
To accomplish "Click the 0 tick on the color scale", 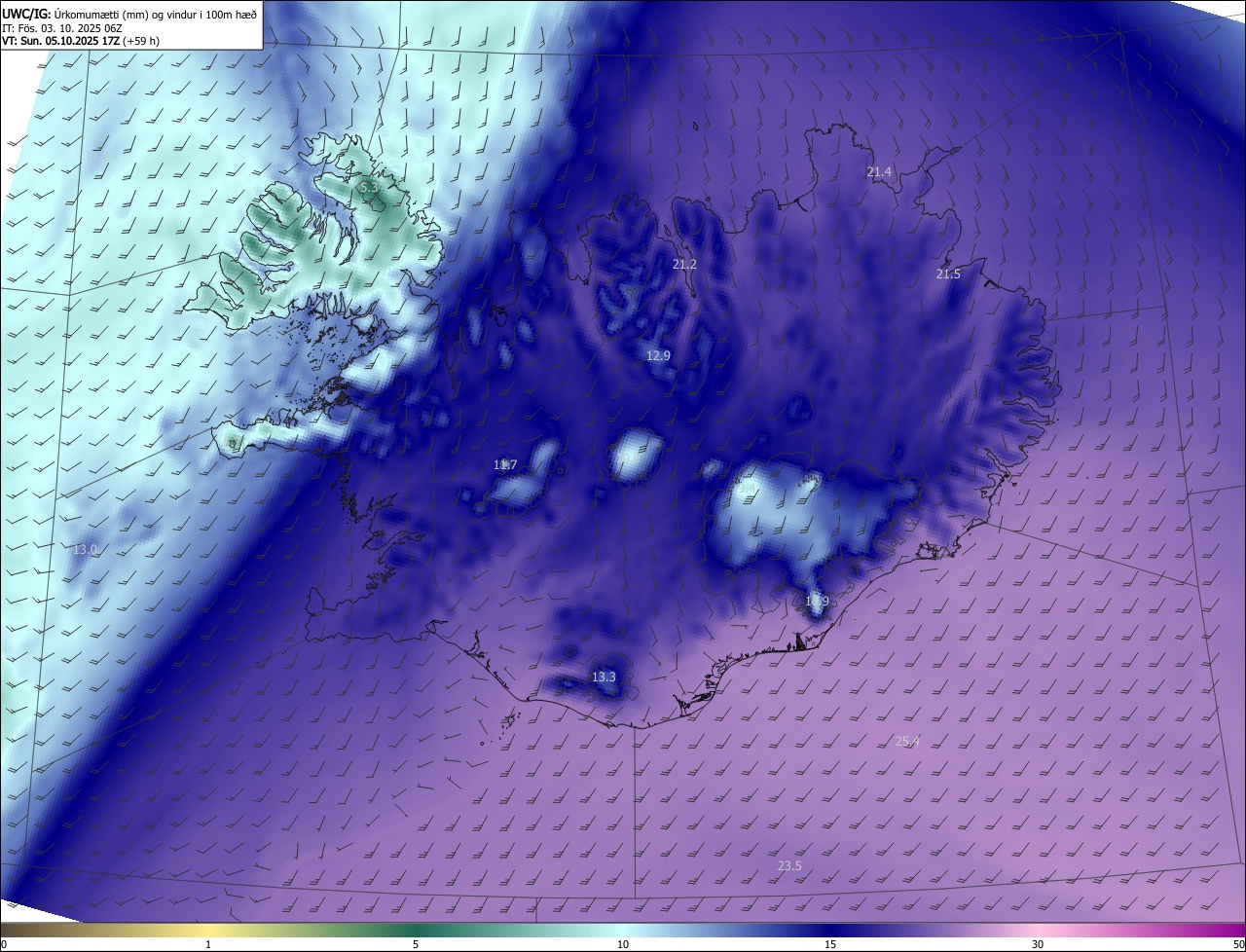I will [3, 944].
